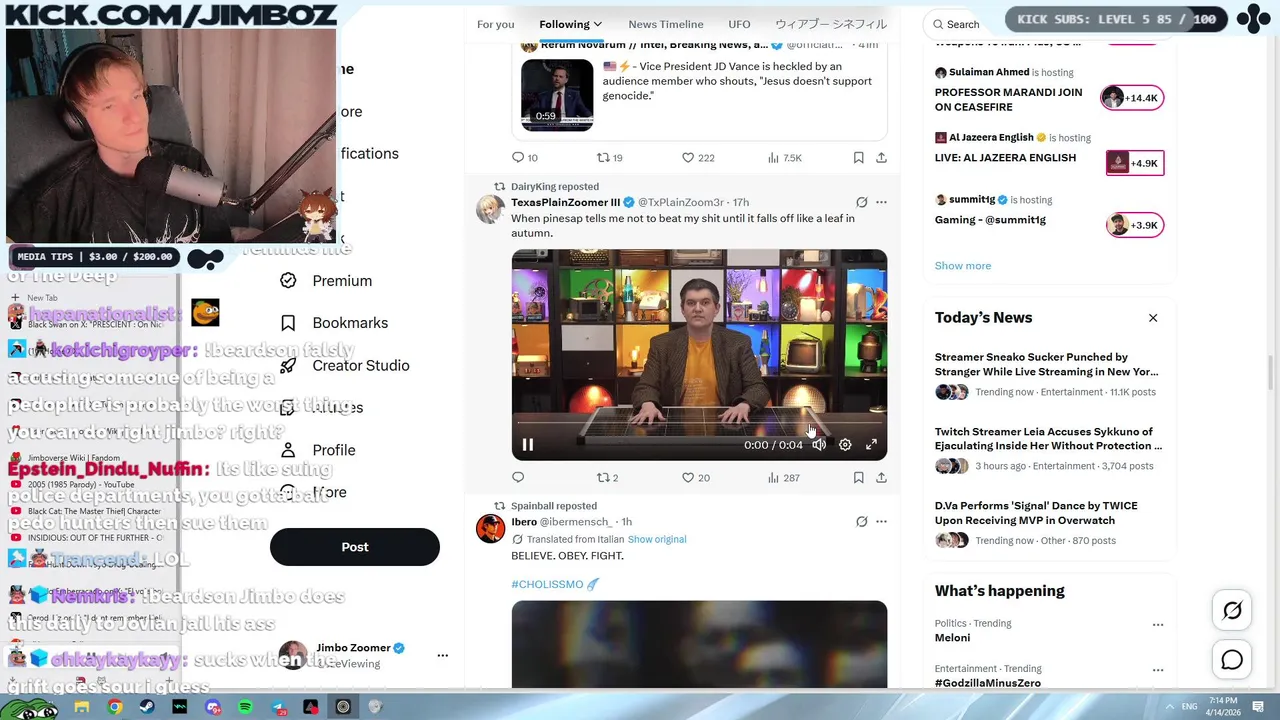Viewport: 1280px width, 720px height.
Task: Bookmark the TexasPlainZoomer III post
Action: 858,478
